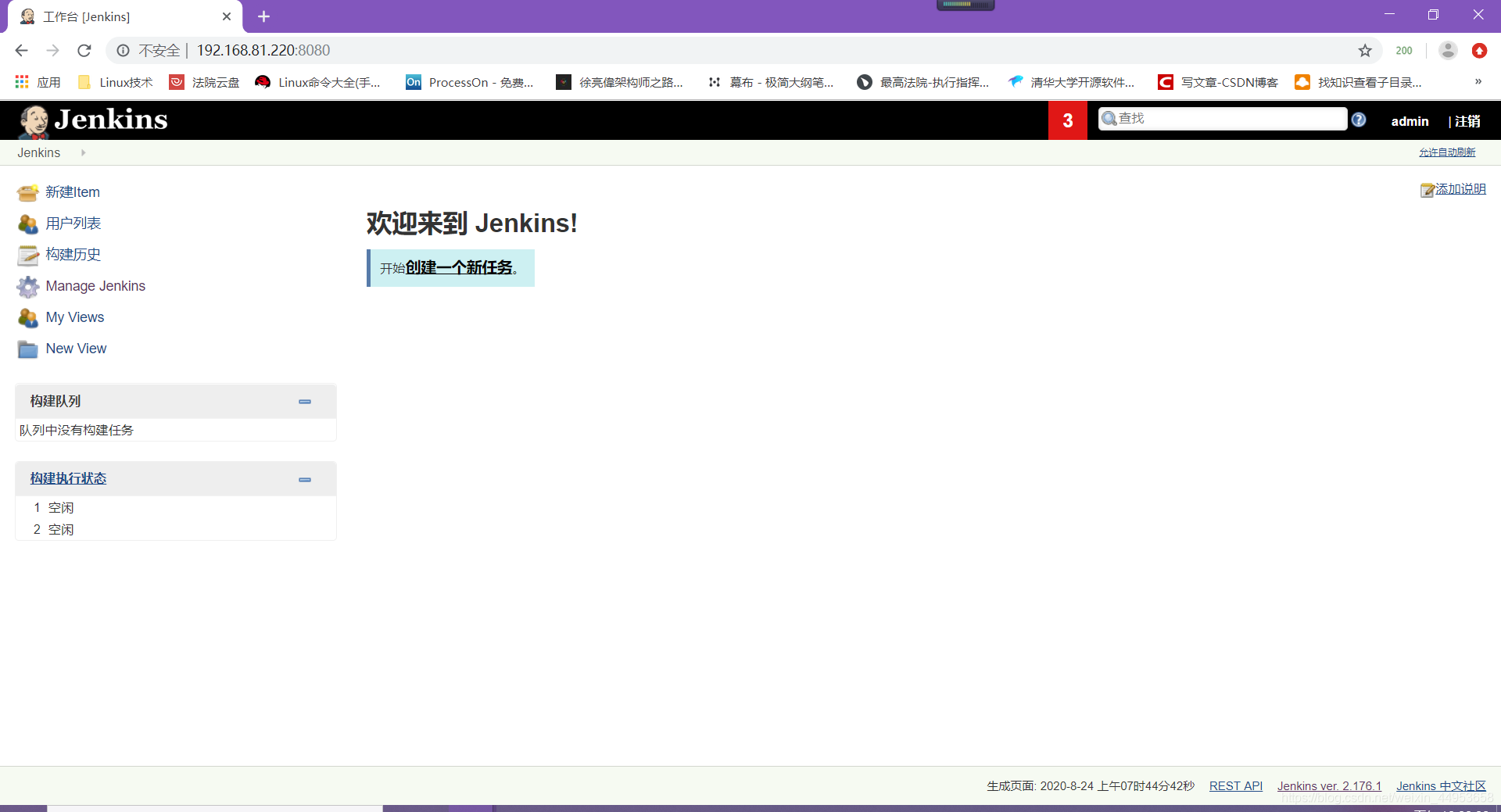This screenshot has height=812, width=1501.
Task: Enable 允许自动刷新 auto-refresh
Action: click(1447, 152)
